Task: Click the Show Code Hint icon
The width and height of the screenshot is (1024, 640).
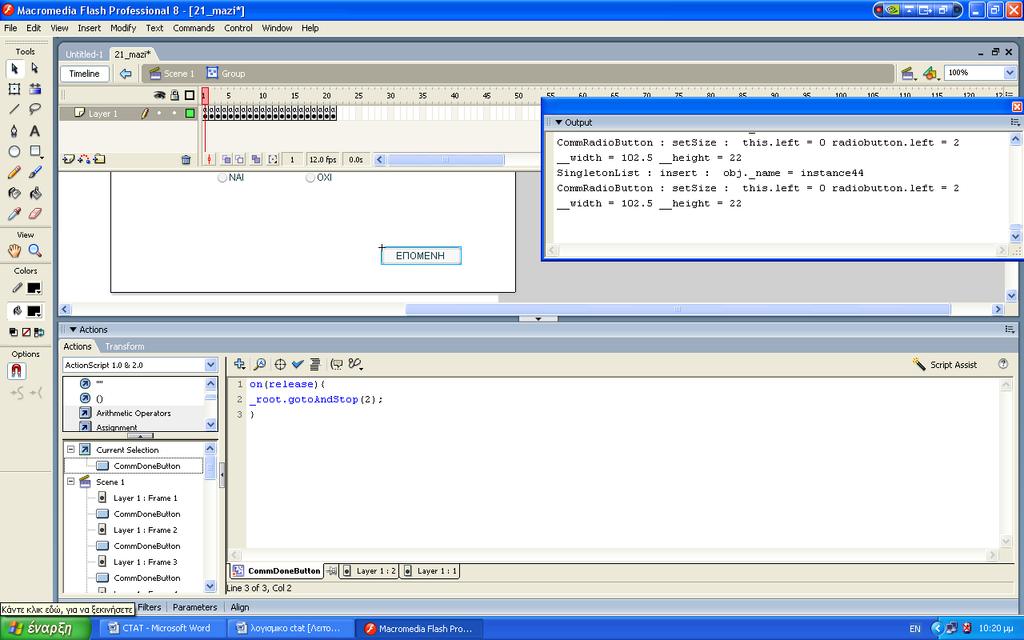Action: [337, 364]
